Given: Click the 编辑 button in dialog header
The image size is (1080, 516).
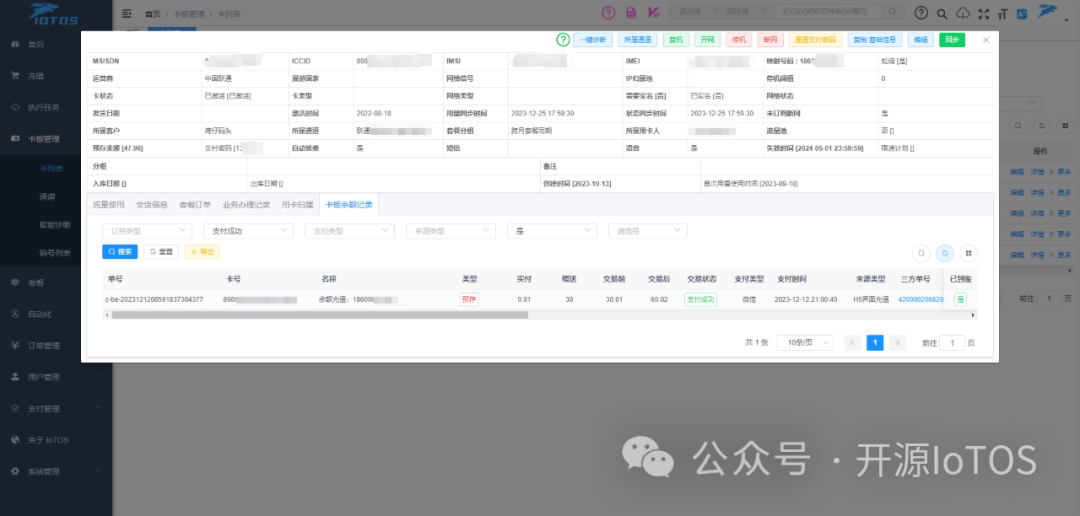Looking at the screenshot, I should coord(921,40).
